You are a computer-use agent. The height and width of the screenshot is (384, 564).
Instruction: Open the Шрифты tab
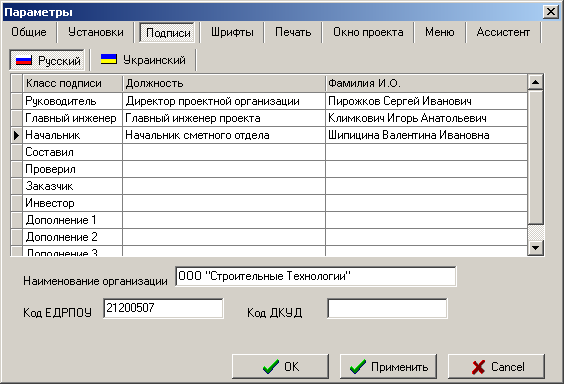pyautogui.click(x=232, y=32)
